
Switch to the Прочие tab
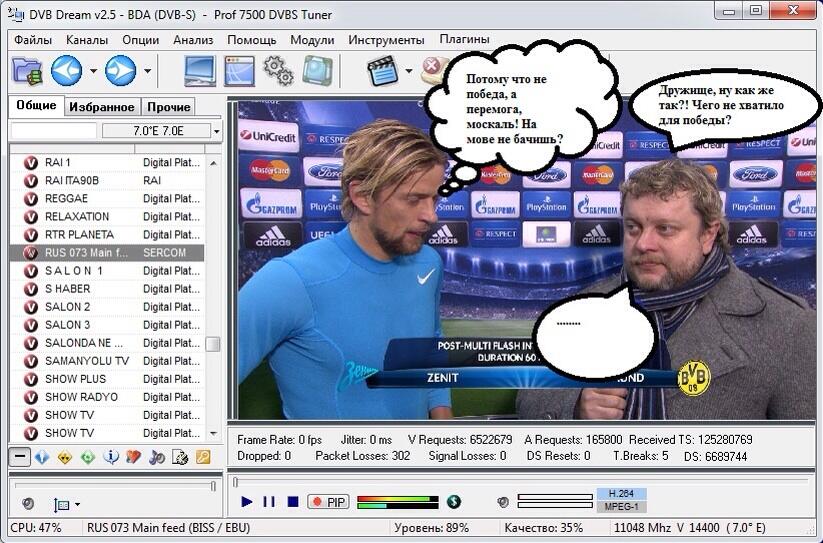(x=168, y=107)
